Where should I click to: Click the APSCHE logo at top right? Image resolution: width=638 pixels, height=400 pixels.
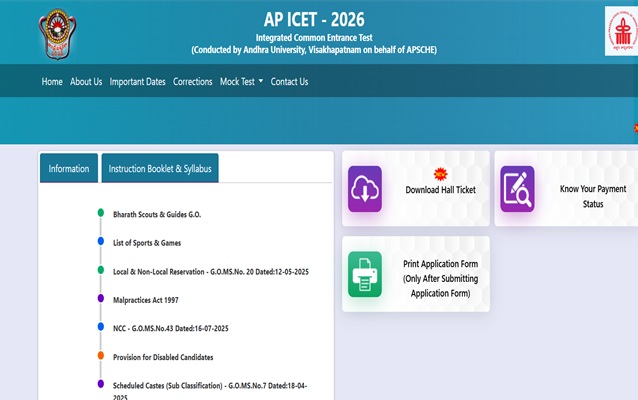click(622, 31)
